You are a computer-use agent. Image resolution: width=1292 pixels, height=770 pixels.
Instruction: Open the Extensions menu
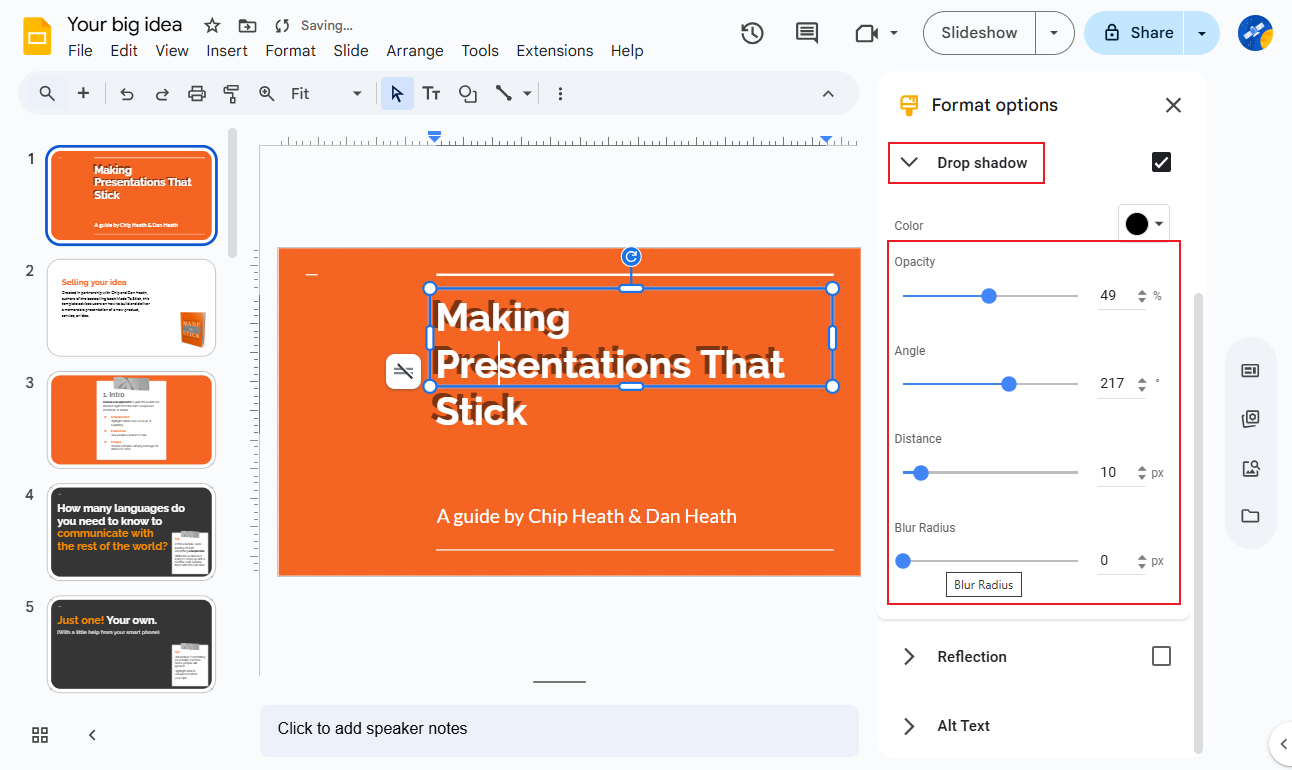tap(554, 50)
